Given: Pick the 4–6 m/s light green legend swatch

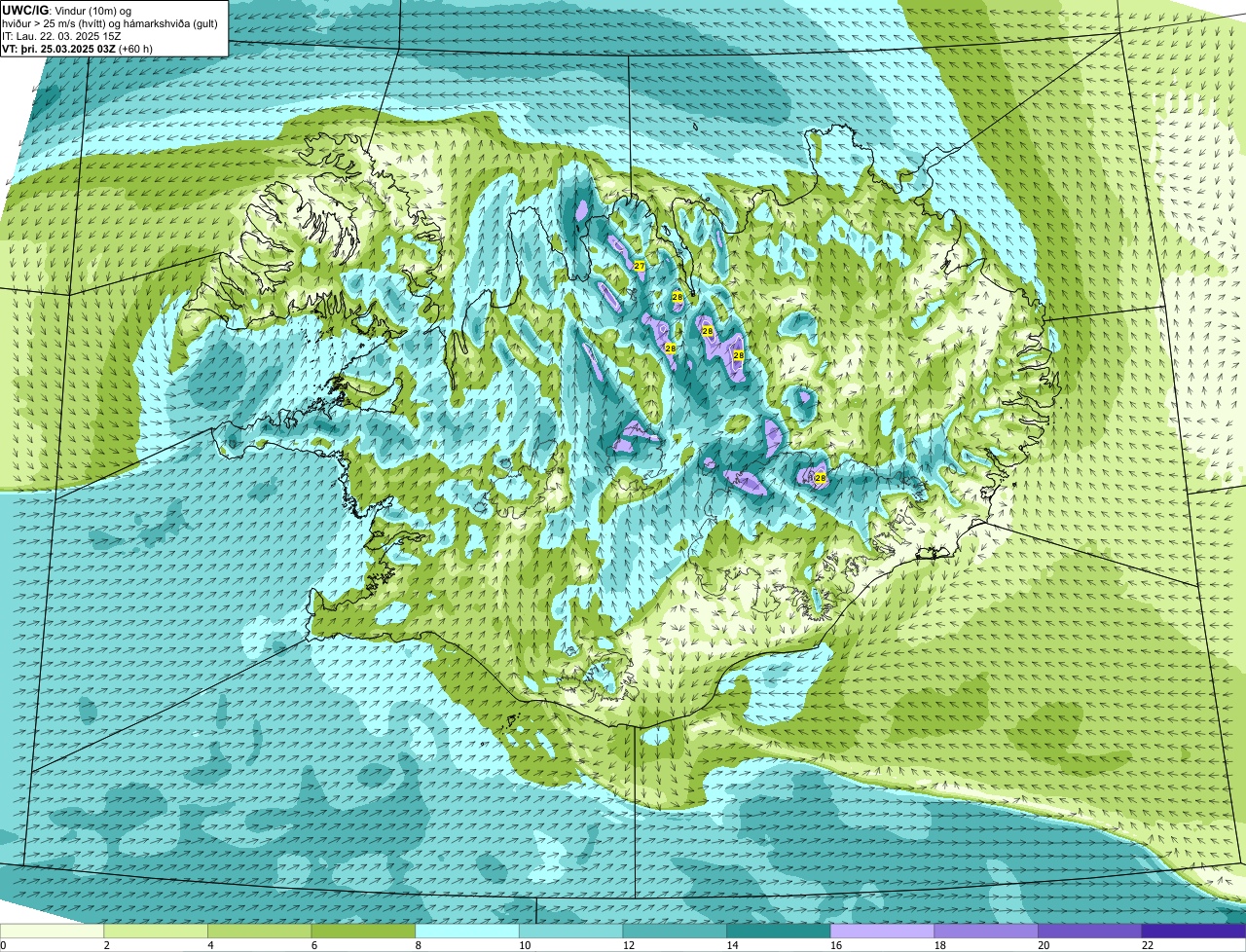Looking at the screenshot, I should (x=259, y=931).
